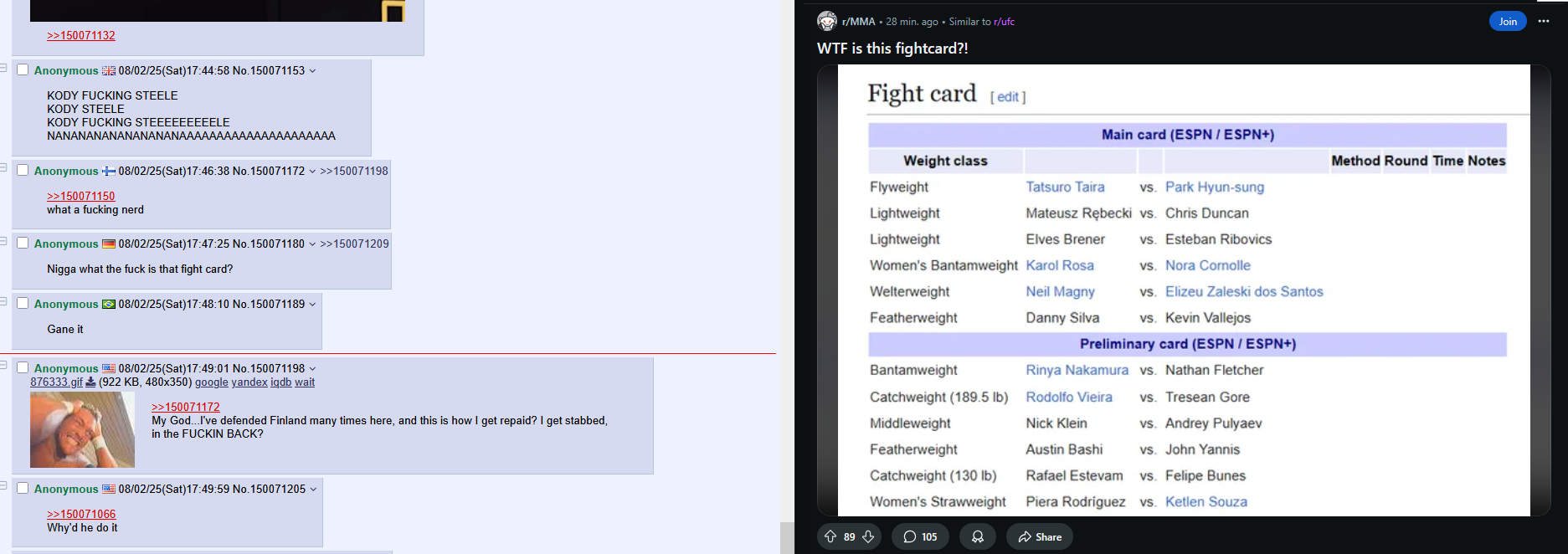This screenshot has width=1568, height=554.
Task: Share the fightcard Reddit post
Action: pyautogui.click(x=1040, y=536)
